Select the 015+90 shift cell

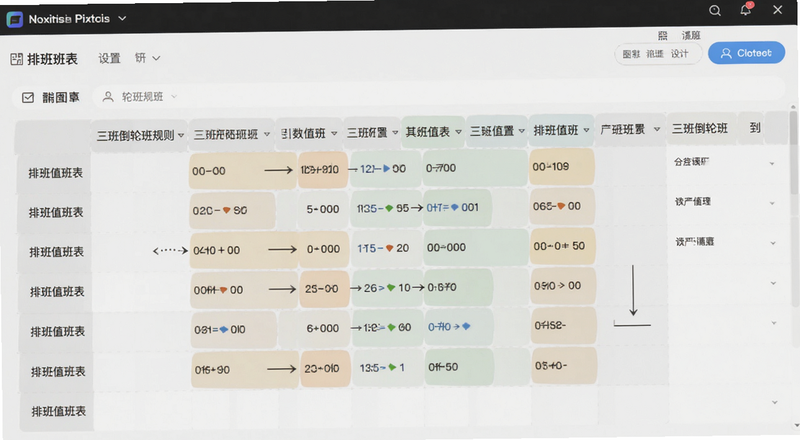244,370
